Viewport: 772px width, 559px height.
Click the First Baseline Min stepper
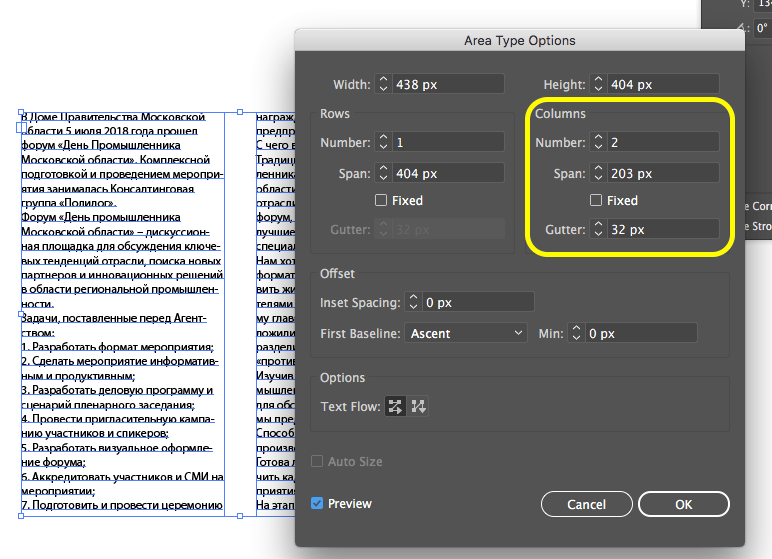(576, 333)
